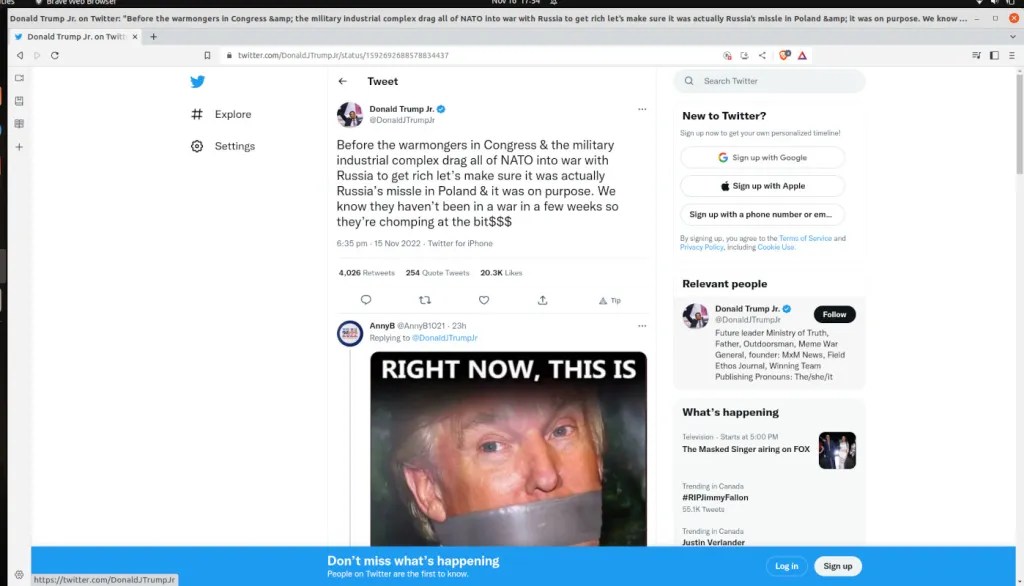Screen dimensions: 1024x586
Task: Go back using the arrow beside Tweet
Action: (x=343, y=82)
